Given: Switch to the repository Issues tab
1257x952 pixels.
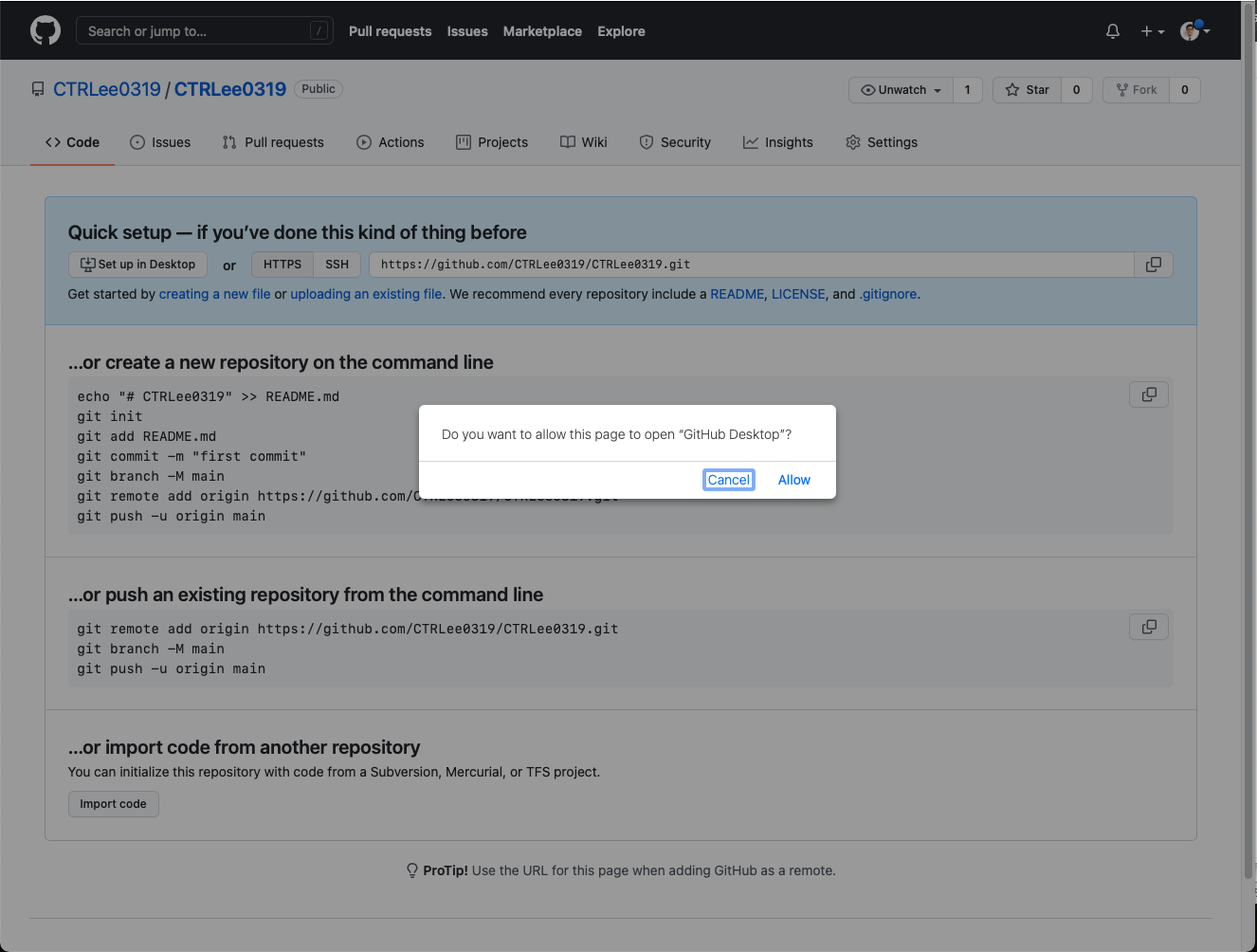Looking at the screenshot, I should [x=160, y=142].
